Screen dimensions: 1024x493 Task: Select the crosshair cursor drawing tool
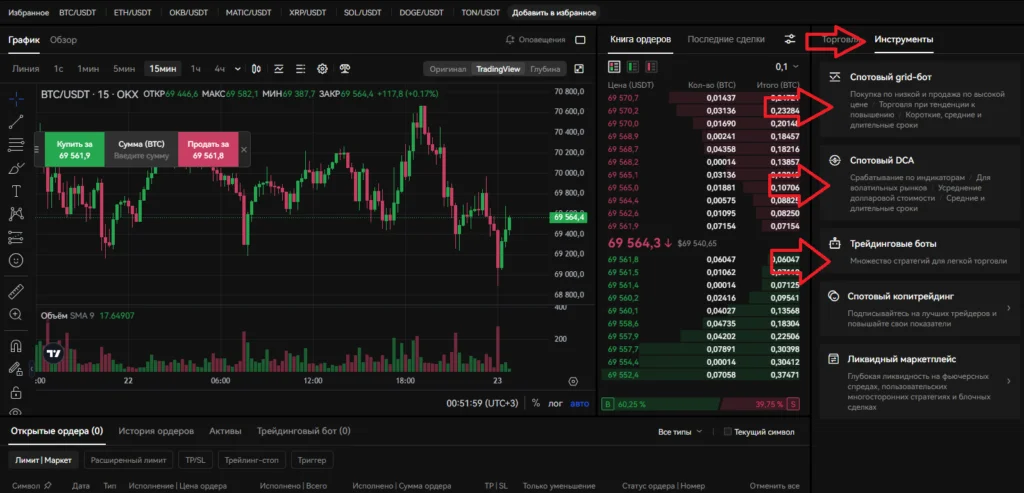click(16, 99)
